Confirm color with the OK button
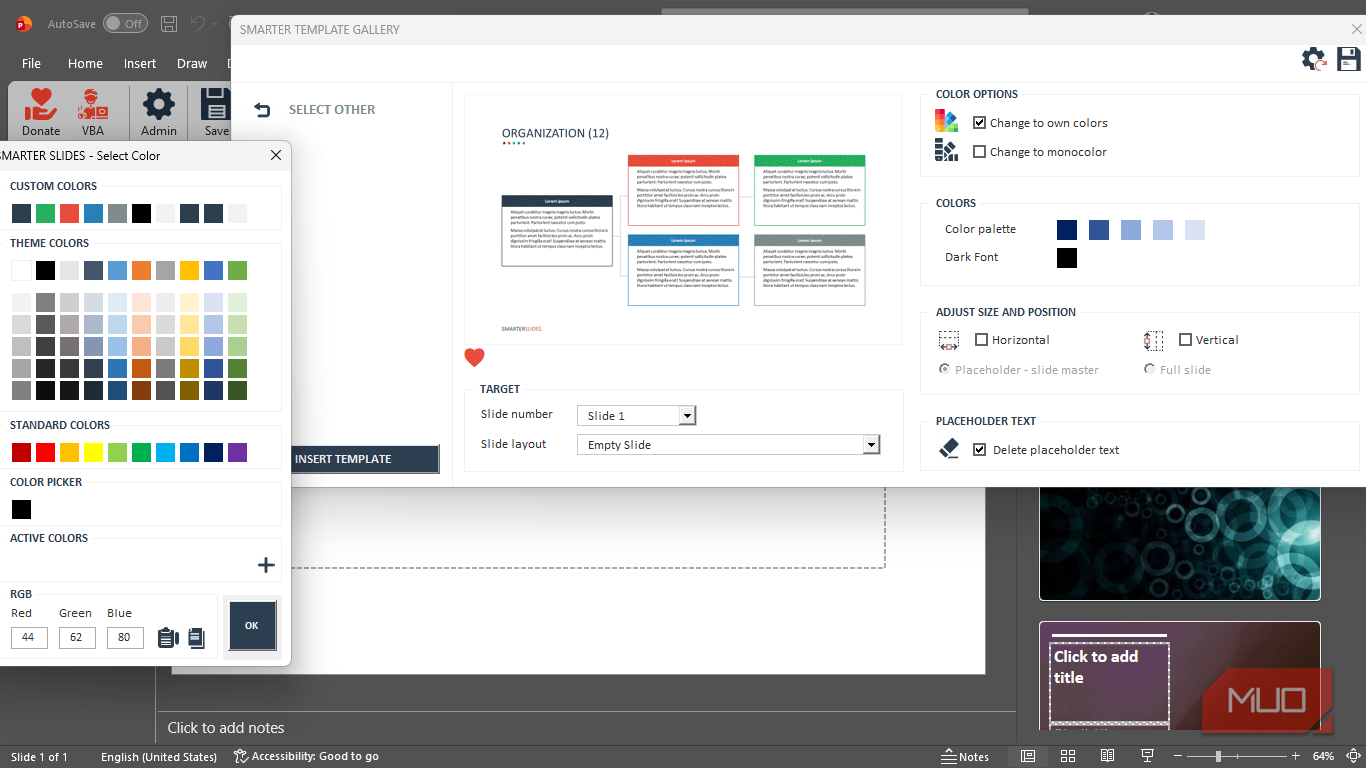 pyautogui.click(x=251, y=626)
